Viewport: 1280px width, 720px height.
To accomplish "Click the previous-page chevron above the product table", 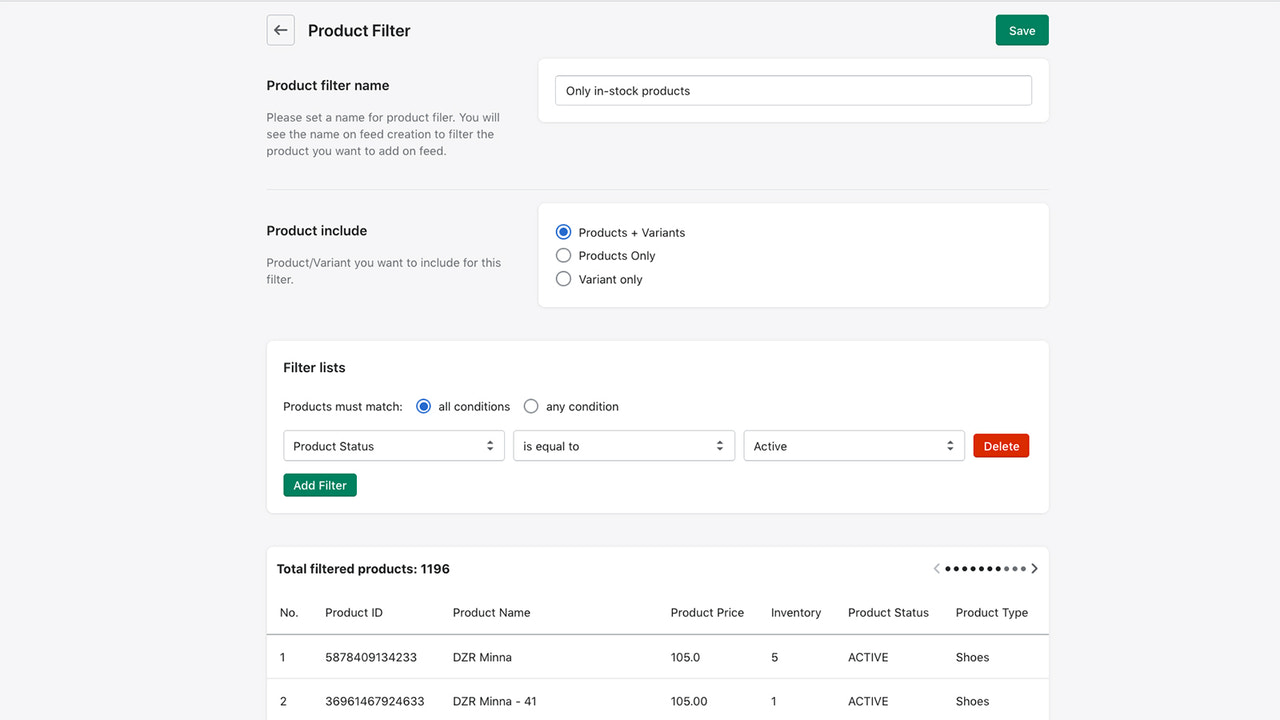I will (x=937, y=568).
